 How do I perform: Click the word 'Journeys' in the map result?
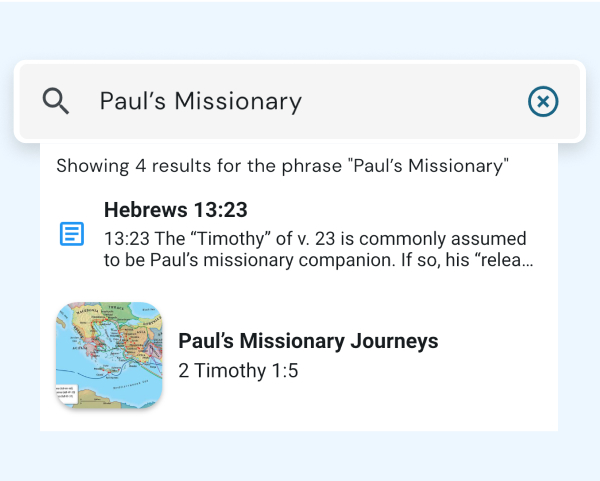(394, 341)
